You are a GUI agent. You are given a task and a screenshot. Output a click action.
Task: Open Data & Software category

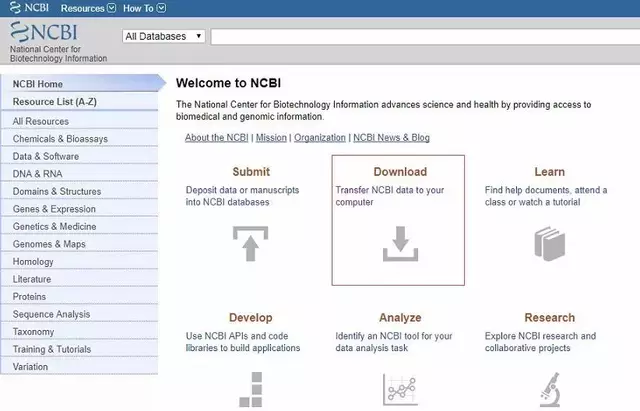(80, 156)
